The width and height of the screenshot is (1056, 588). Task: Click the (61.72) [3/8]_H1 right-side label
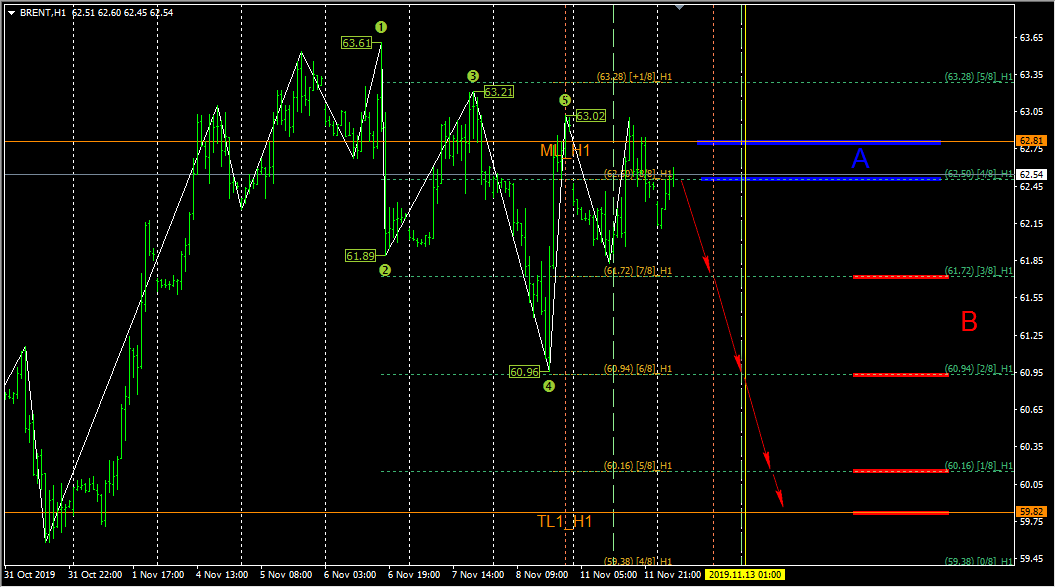[x=979, y=271]
